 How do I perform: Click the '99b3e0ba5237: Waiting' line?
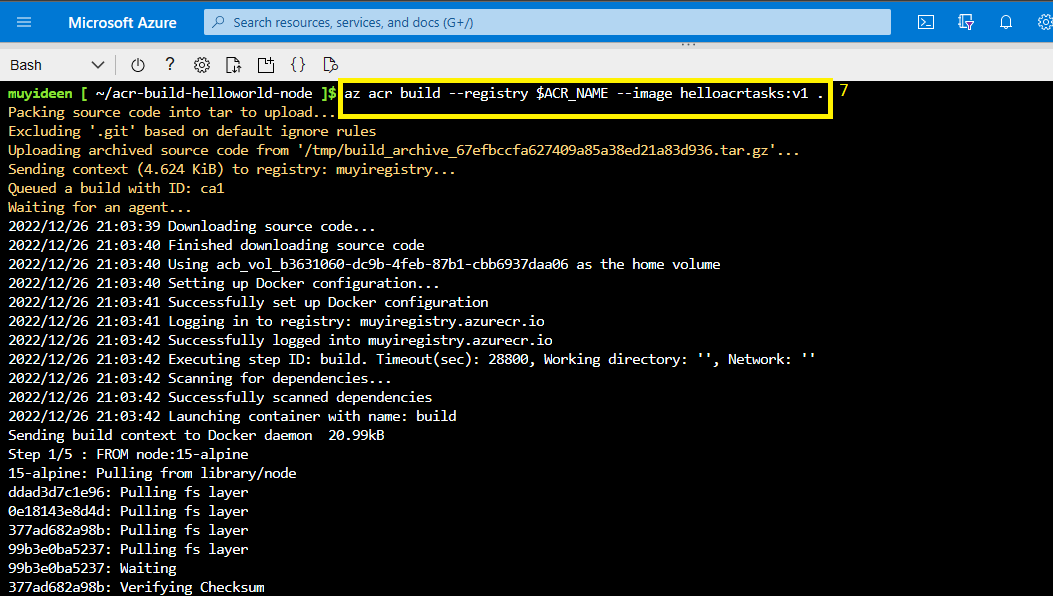pos(92,568)
